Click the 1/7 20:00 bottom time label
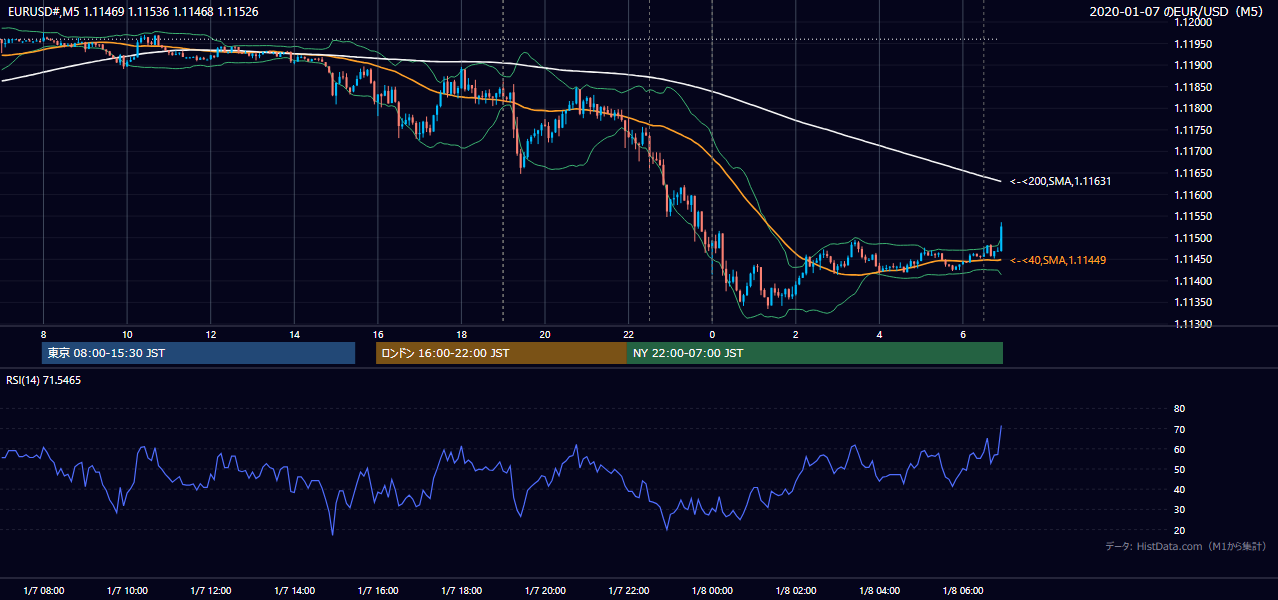 pos(545,590)
